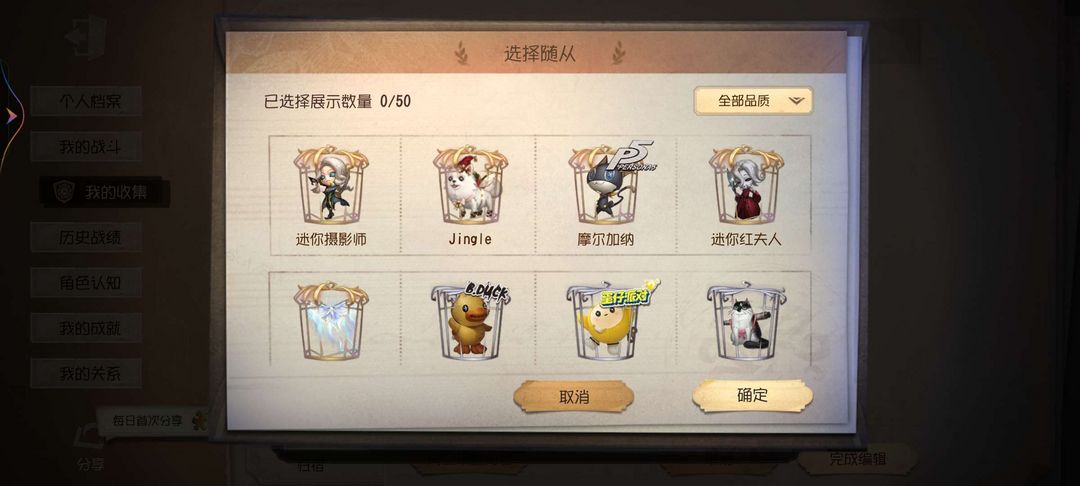This screenshot has width=1080, height=486.
Task: Select the black and white cat follower
Action: coord(746,320)
